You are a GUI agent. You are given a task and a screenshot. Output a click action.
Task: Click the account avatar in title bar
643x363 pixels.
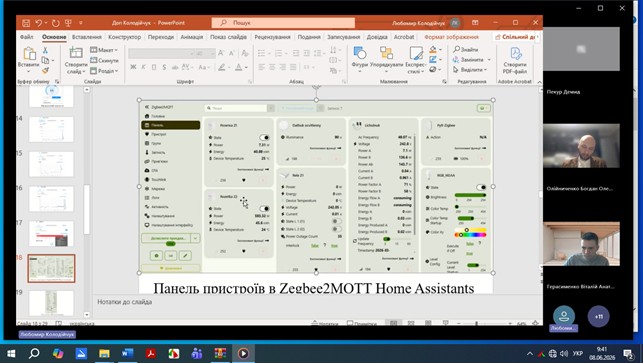click(x=455, y=23)
